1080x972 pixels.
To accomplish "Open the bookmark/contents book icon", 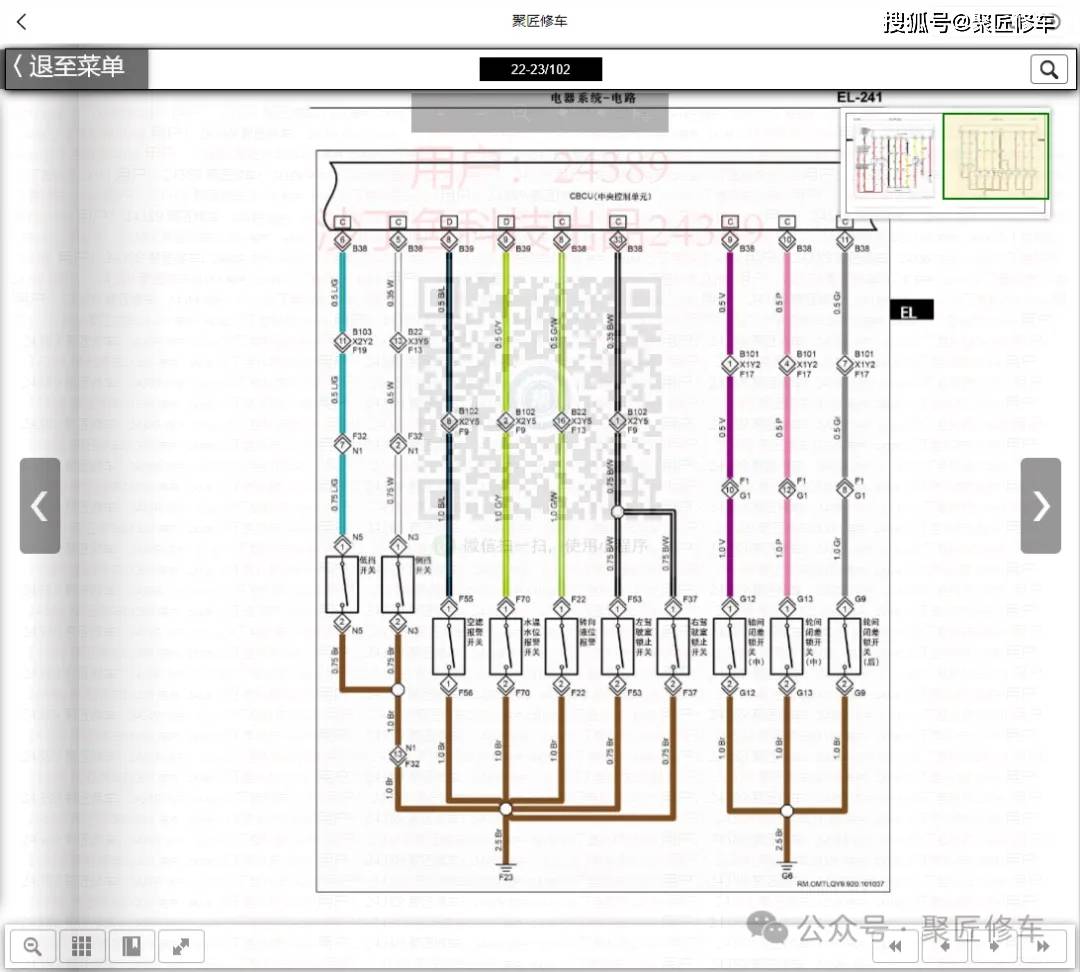I will [x=132, y=947].
